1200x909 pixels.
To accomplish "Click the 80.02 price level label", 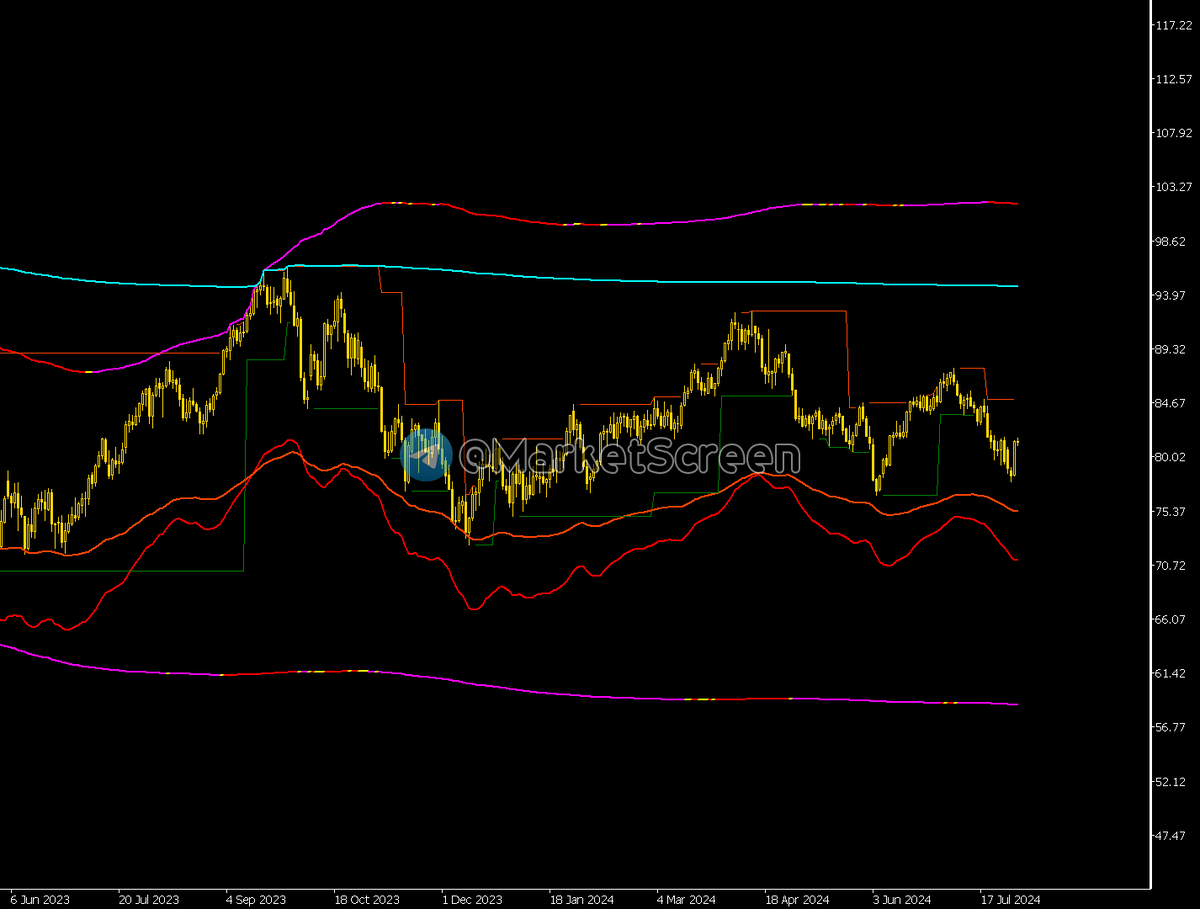I will pyautogui.click(x=1171, y=457).
